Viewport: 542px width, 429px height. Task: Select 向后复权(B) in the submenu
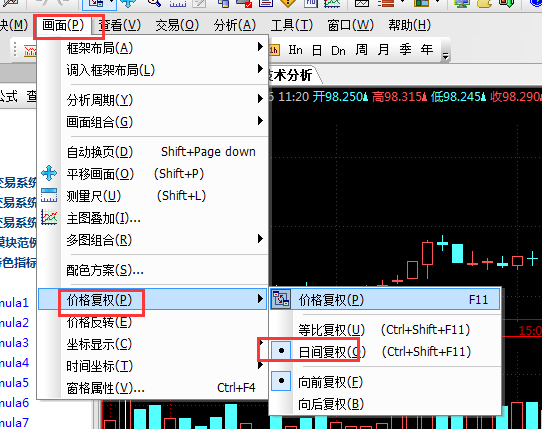(x=385, y=404)
